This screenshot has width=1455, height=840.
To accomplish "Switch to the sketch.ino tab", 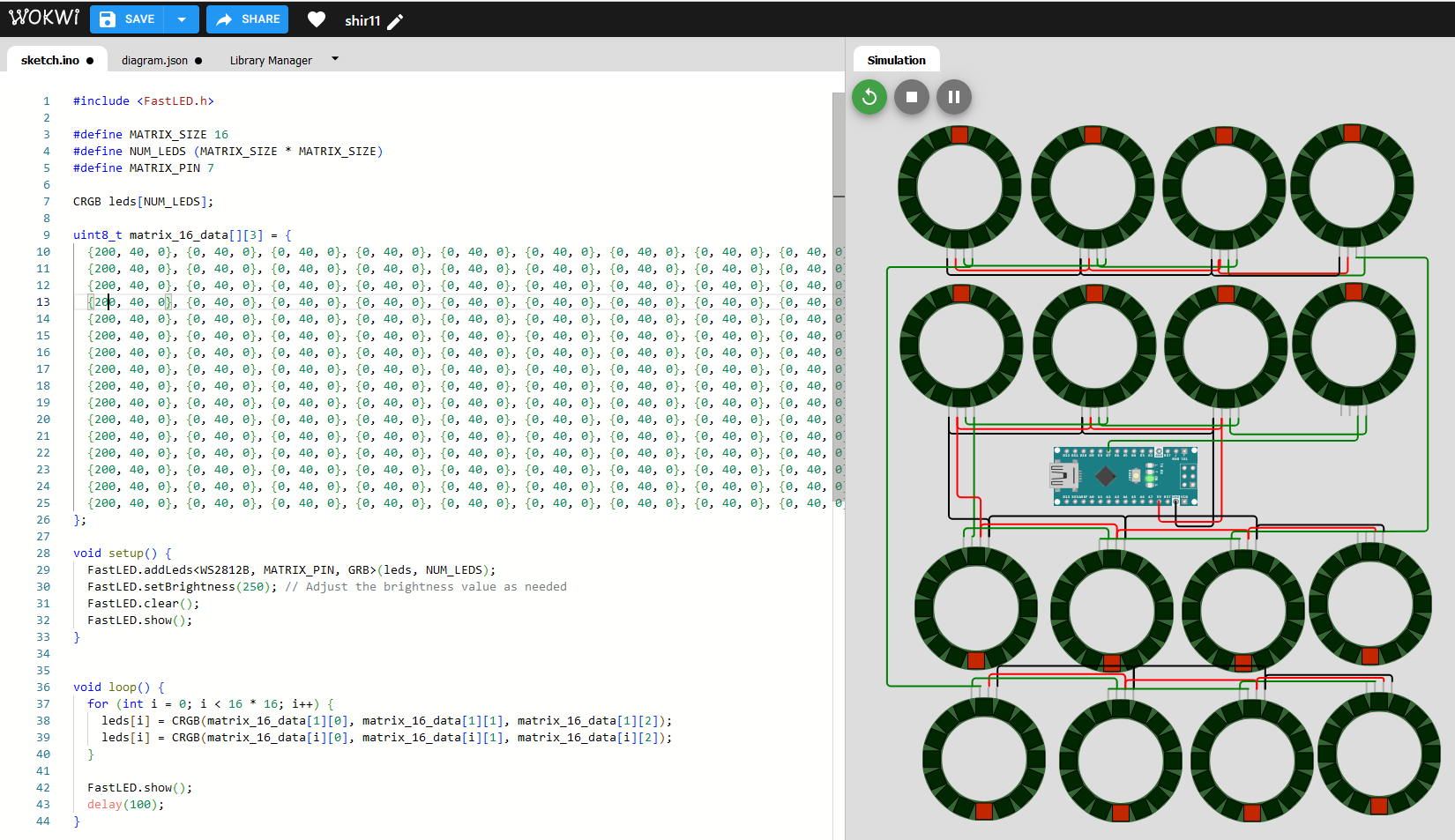I will pyautogui.click(x=50, y=60).
